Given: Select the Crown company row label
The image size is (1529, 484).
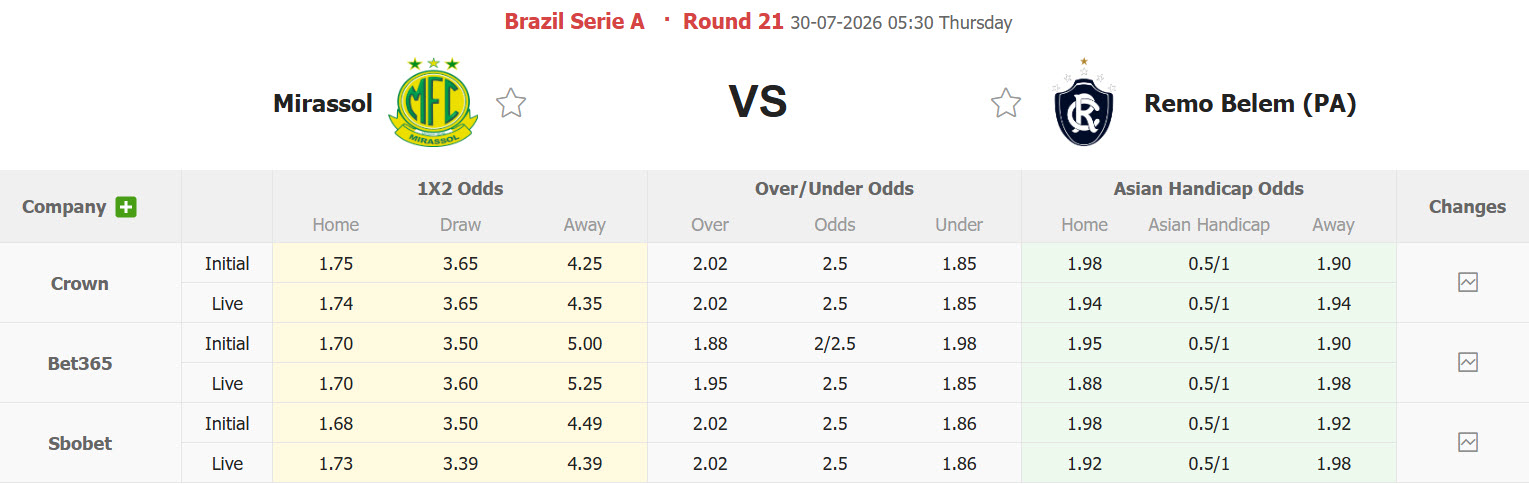Looking at the screenshot, I should click(x=80, y=283).
